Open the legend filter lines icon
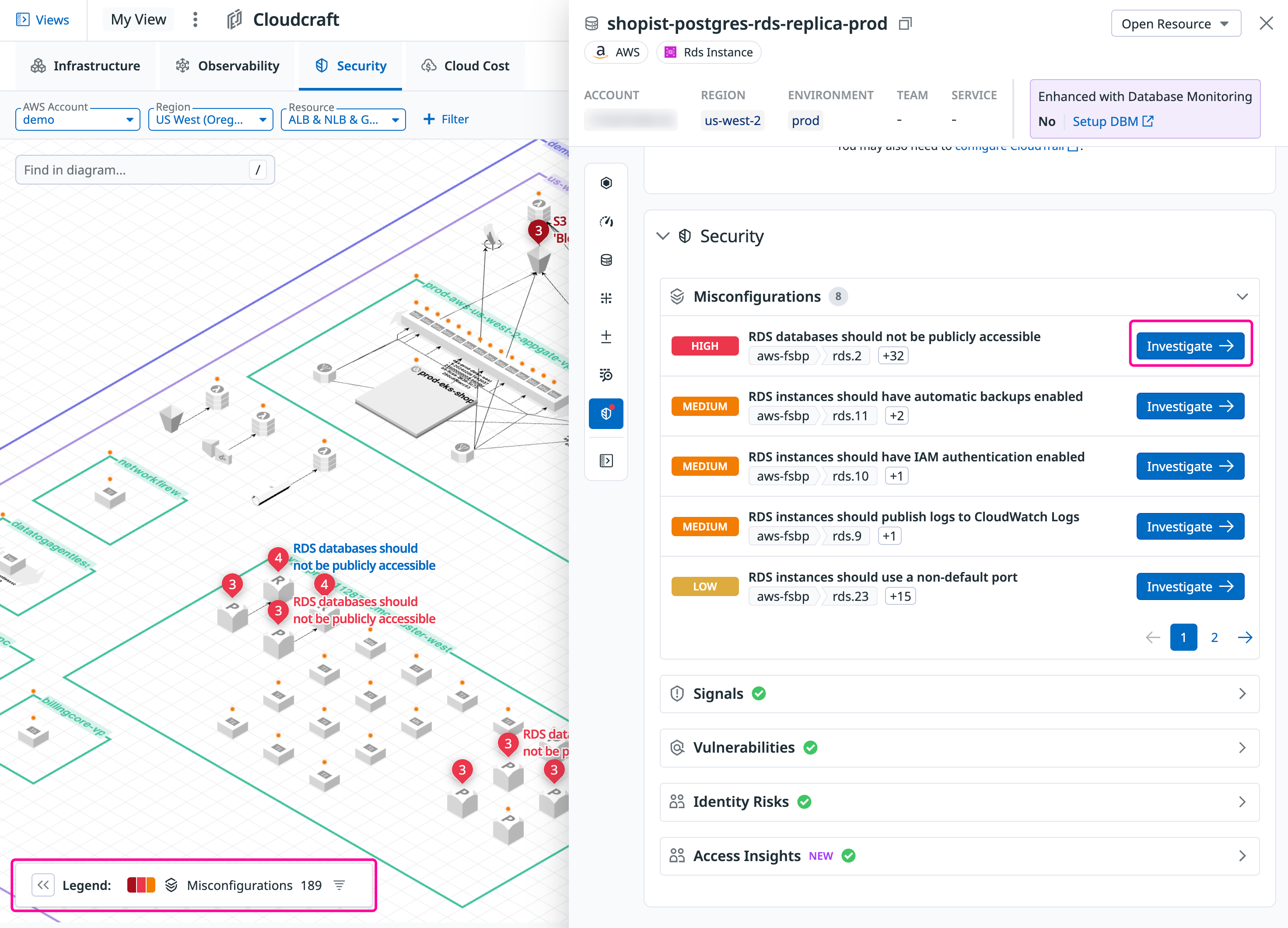The width and height of the screenshot is (1288, 928). pos(339,885)
